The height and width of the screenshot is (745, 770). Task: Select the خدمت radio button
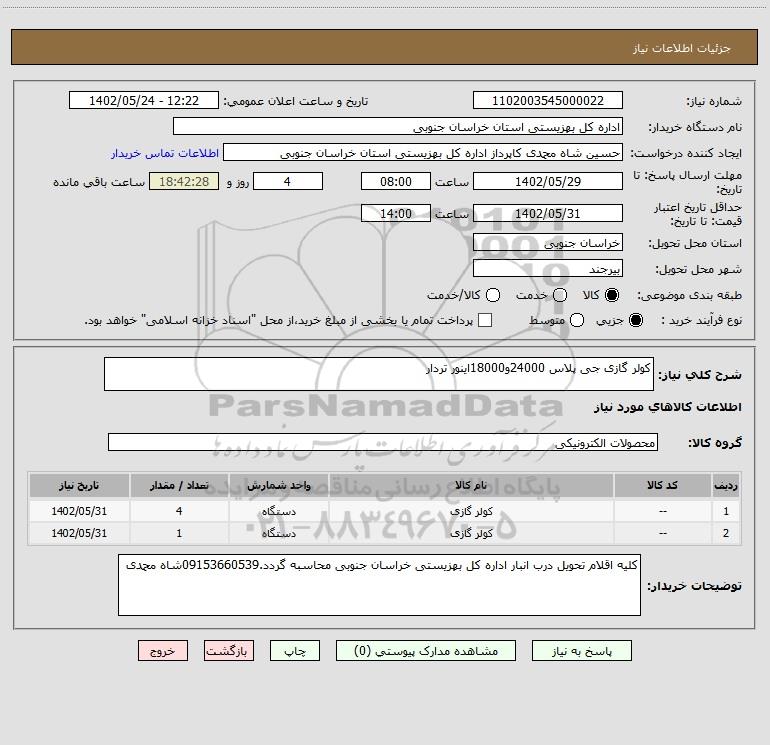pos(560,295)
